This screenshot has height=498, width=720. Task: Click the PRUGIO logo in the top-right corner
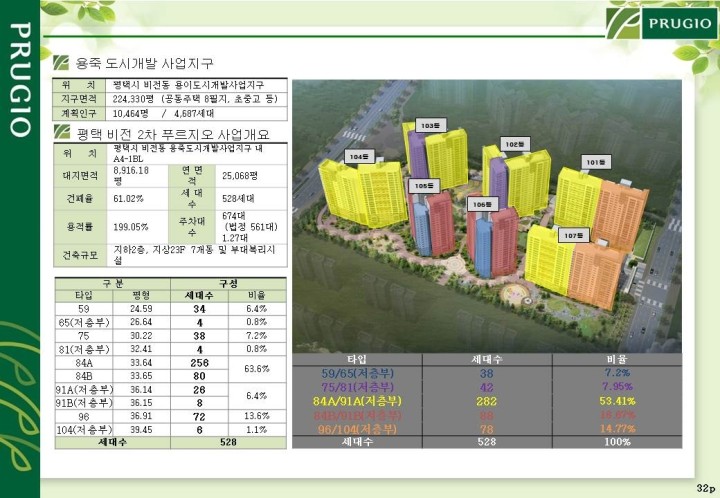point(662,23)
